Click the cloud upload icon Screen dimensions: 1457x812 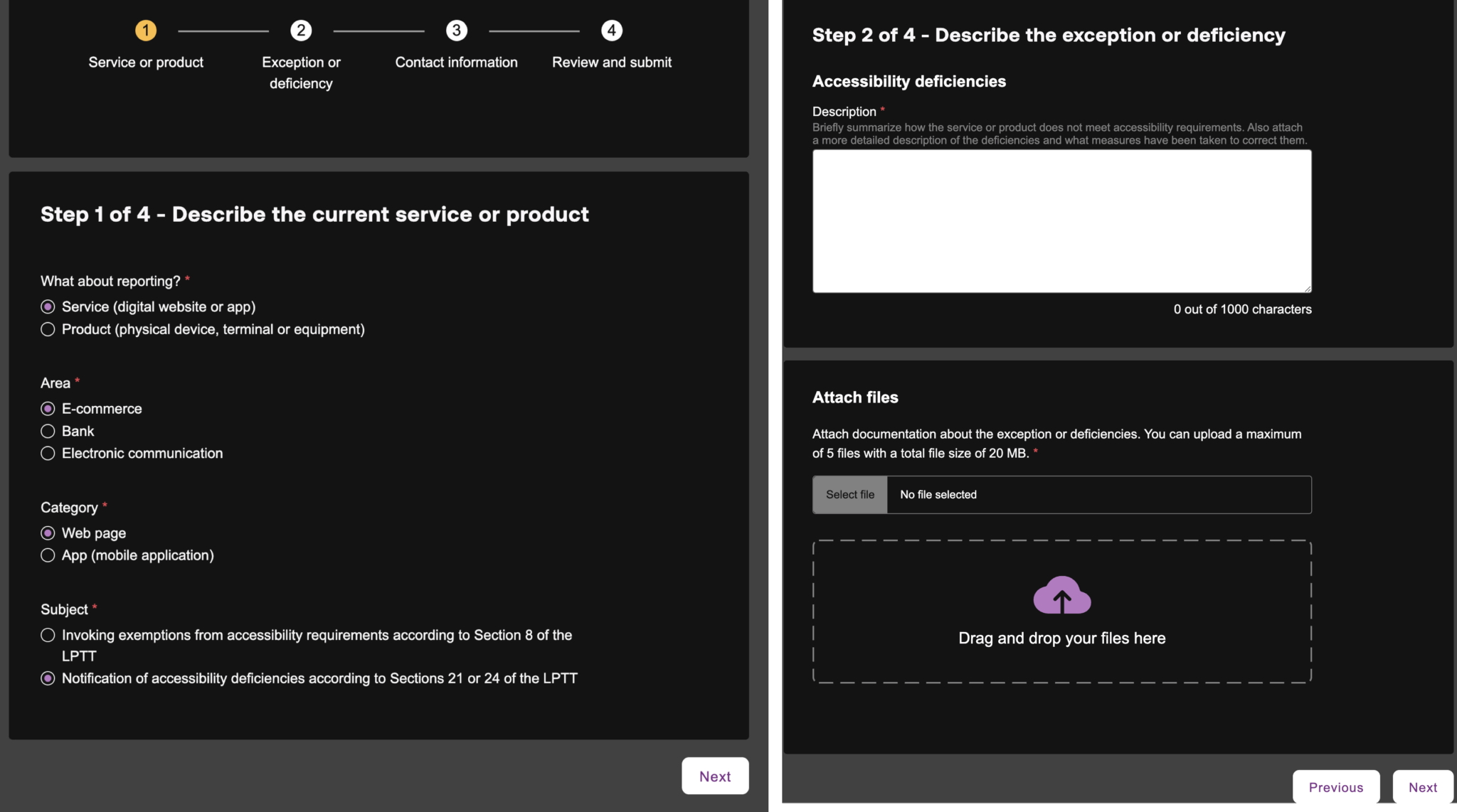pyautogui.click(x=1061, y=595)
